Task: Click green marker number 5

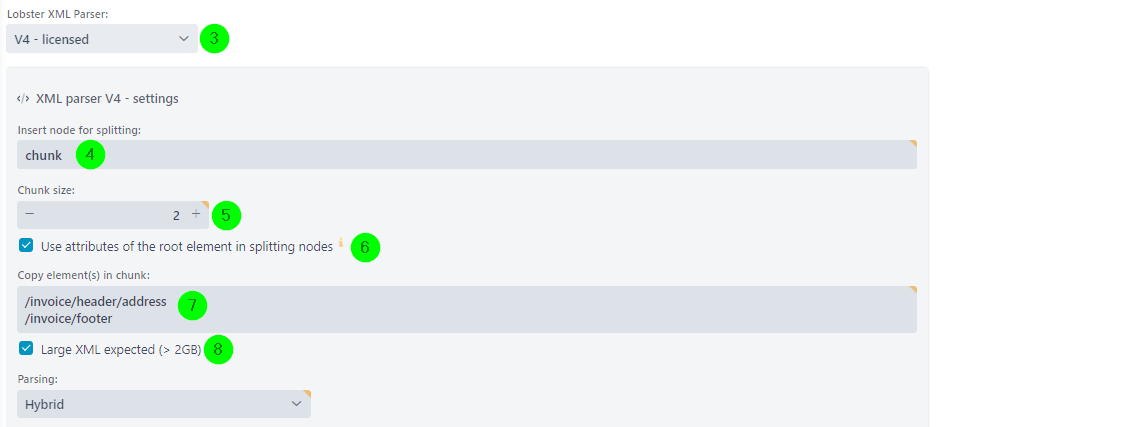Action: click(226, 215)
